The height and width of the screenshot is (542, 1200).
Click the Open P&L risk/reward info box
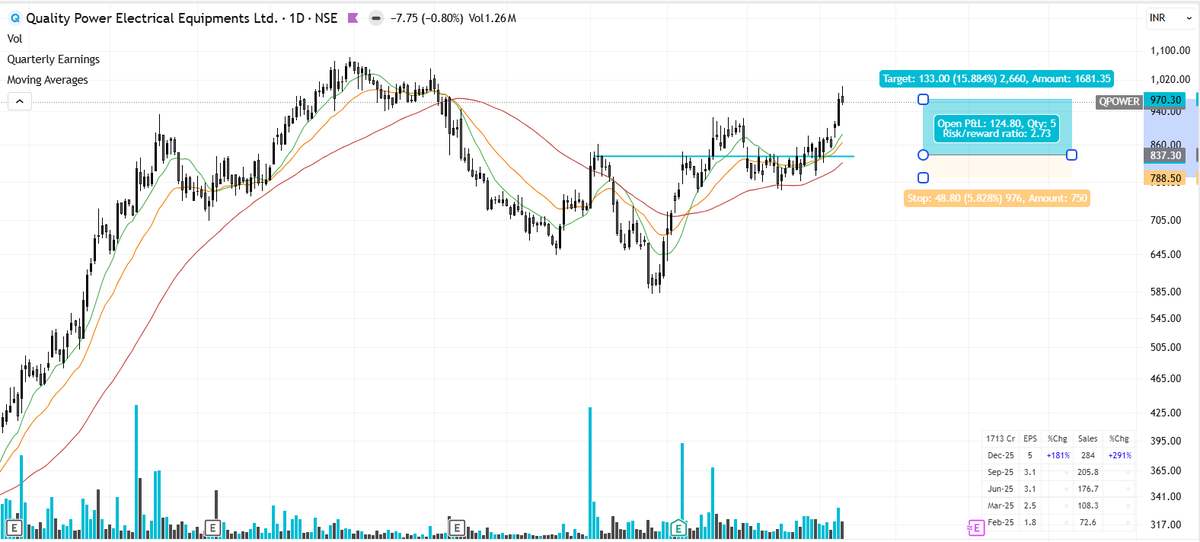pos(997,128)
